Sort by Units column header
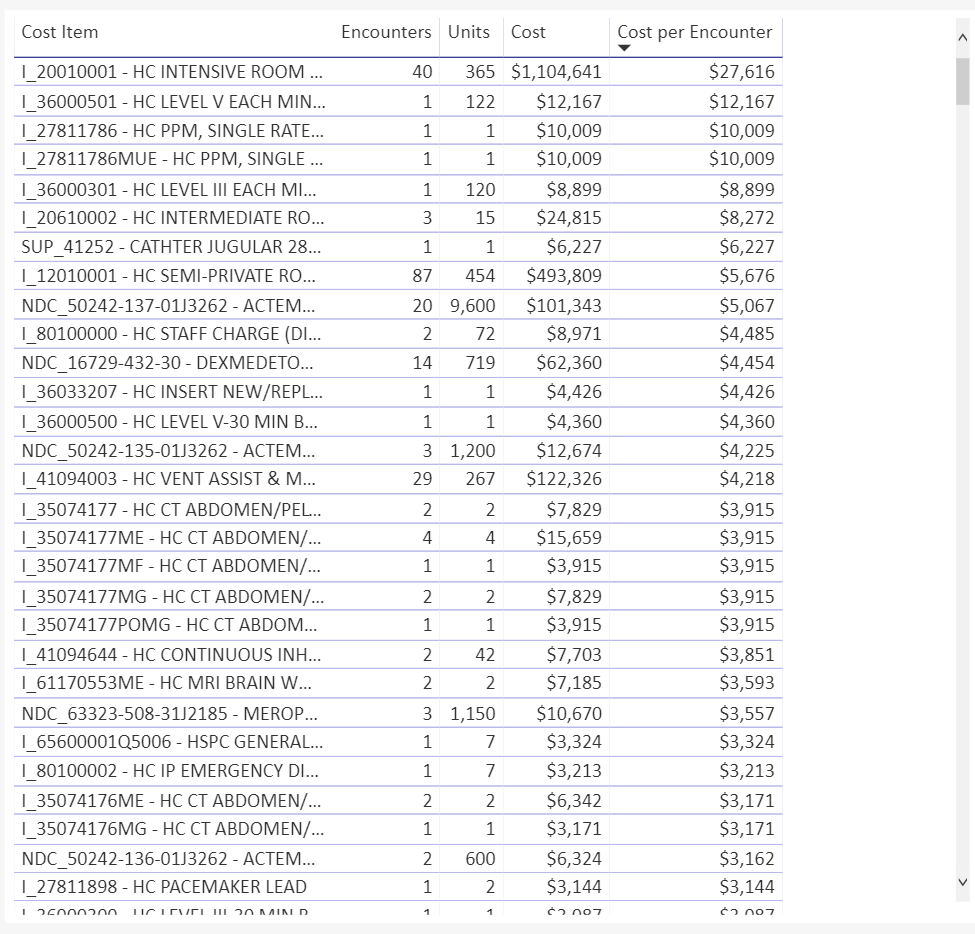Viewport: 975px width, 934px height. coord(469,32)
